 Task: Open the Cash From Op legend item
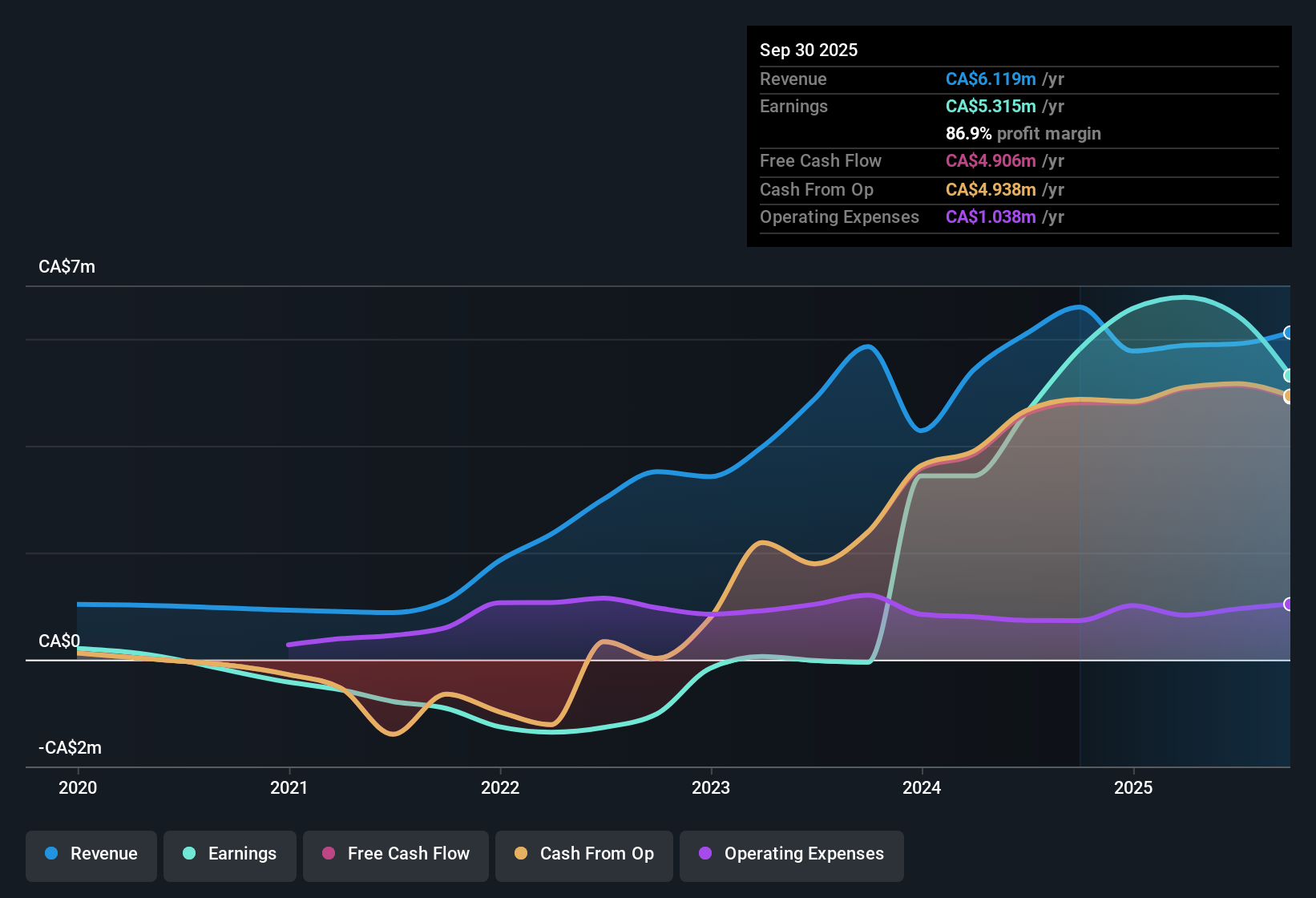583,854
